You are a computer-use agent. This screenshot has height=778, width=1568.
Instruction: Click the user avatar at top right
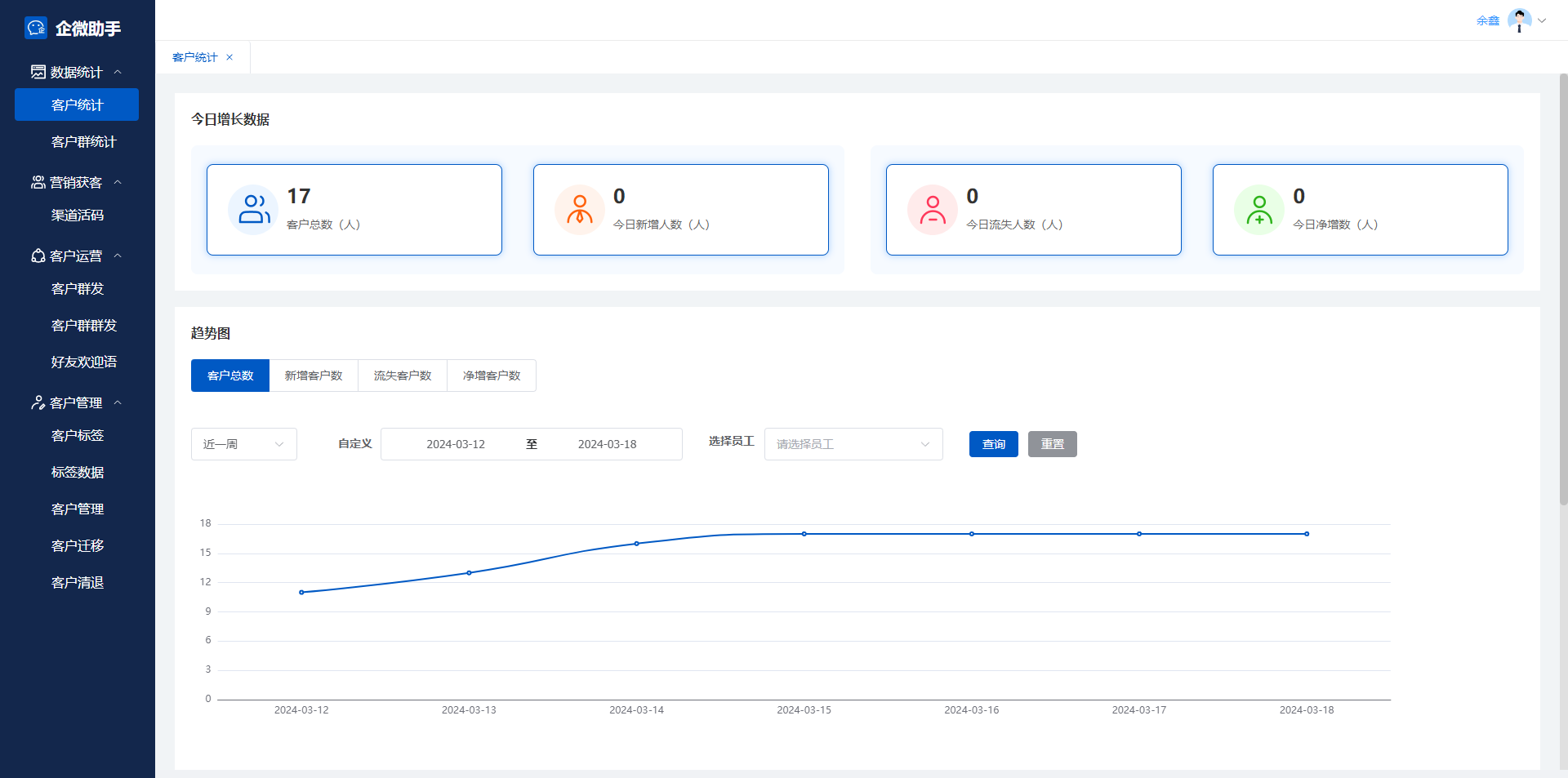[1519, 20]
